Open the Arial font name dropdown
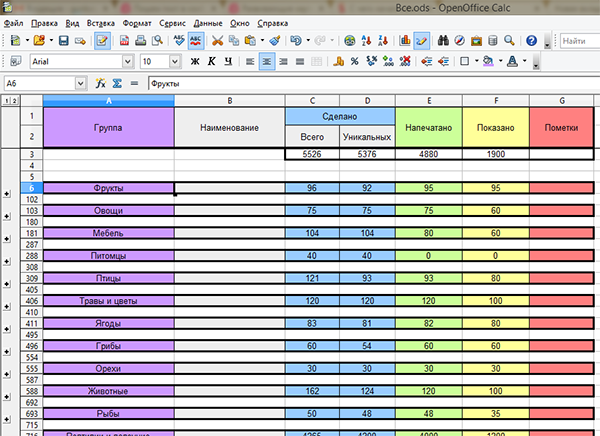 (x=128, y=62)
